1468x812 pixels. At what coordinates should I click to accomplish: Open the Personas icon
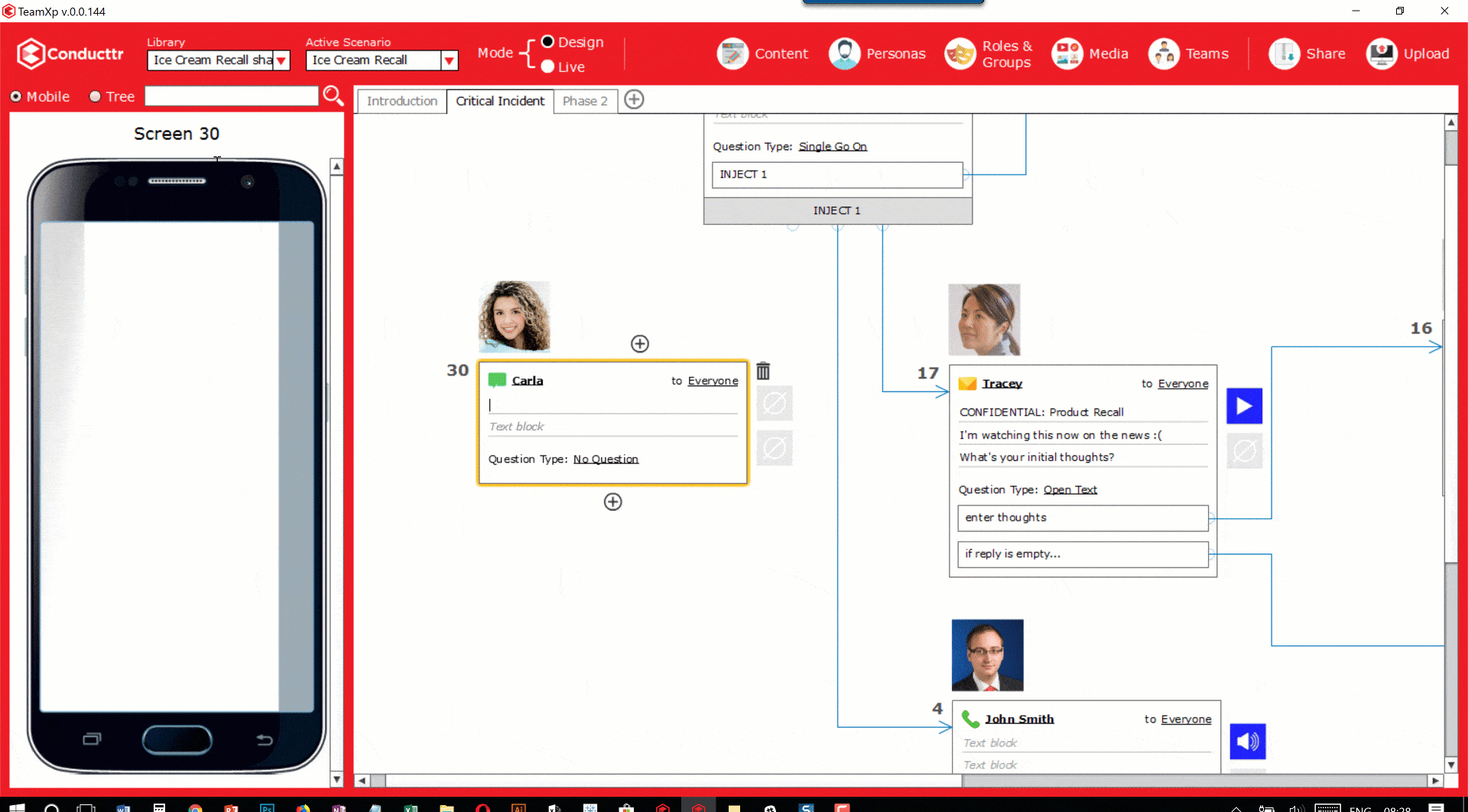coord(844,54)
